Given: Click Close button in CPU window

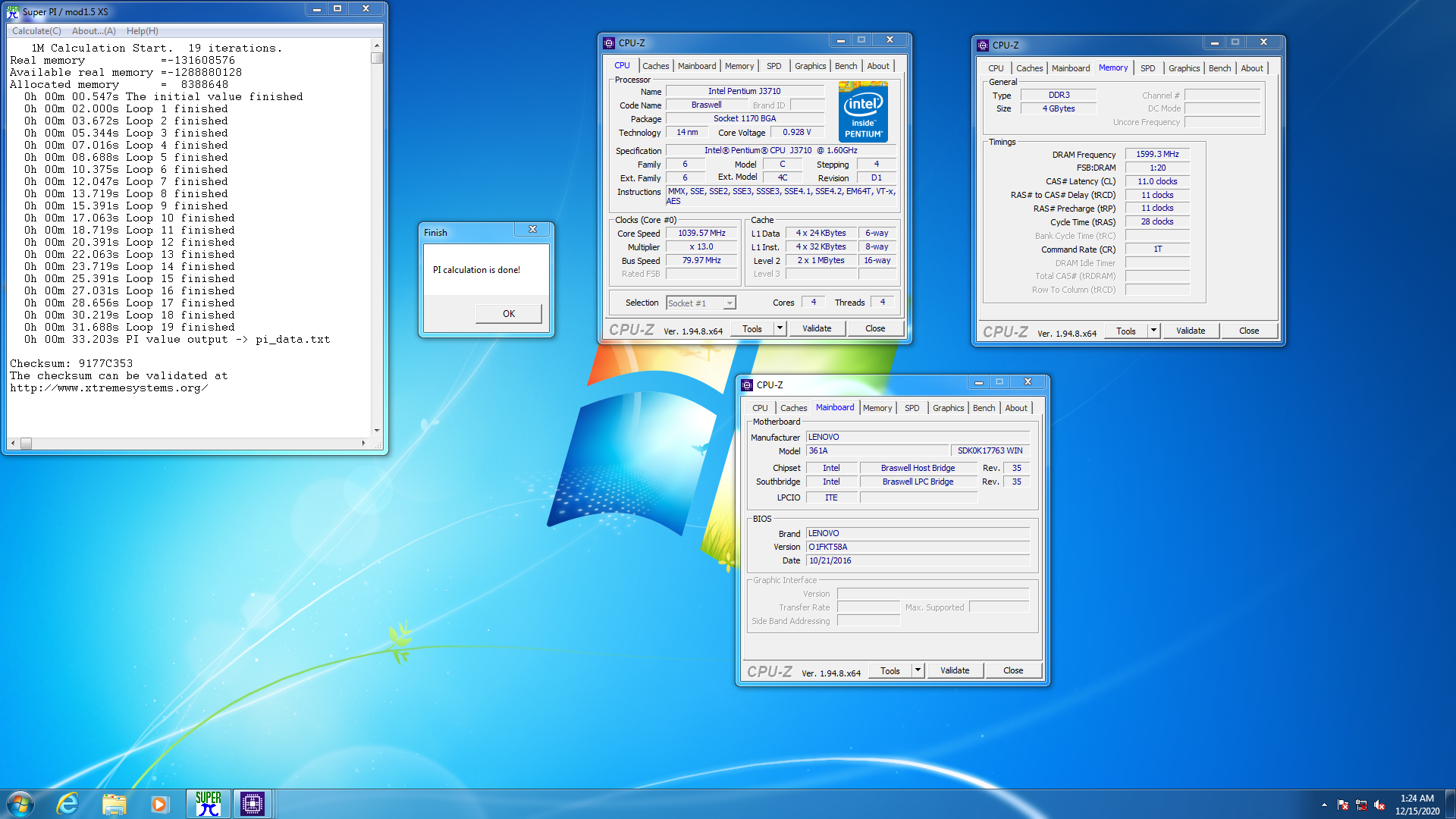Looking at the screenshot, I should [x=875, y=329].
